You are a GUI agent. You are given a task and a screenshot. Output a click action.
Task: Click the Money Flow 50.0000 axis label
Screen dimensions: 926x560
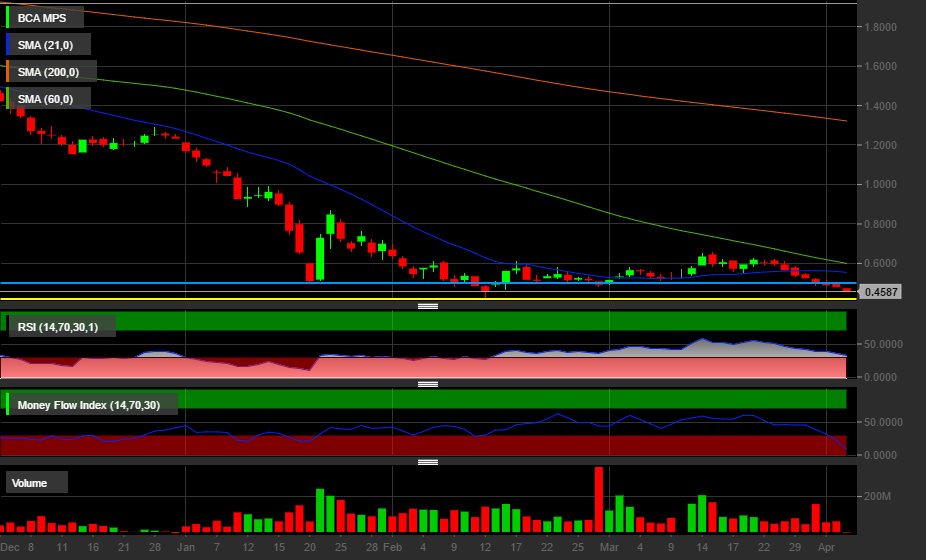tap(883, 422)
